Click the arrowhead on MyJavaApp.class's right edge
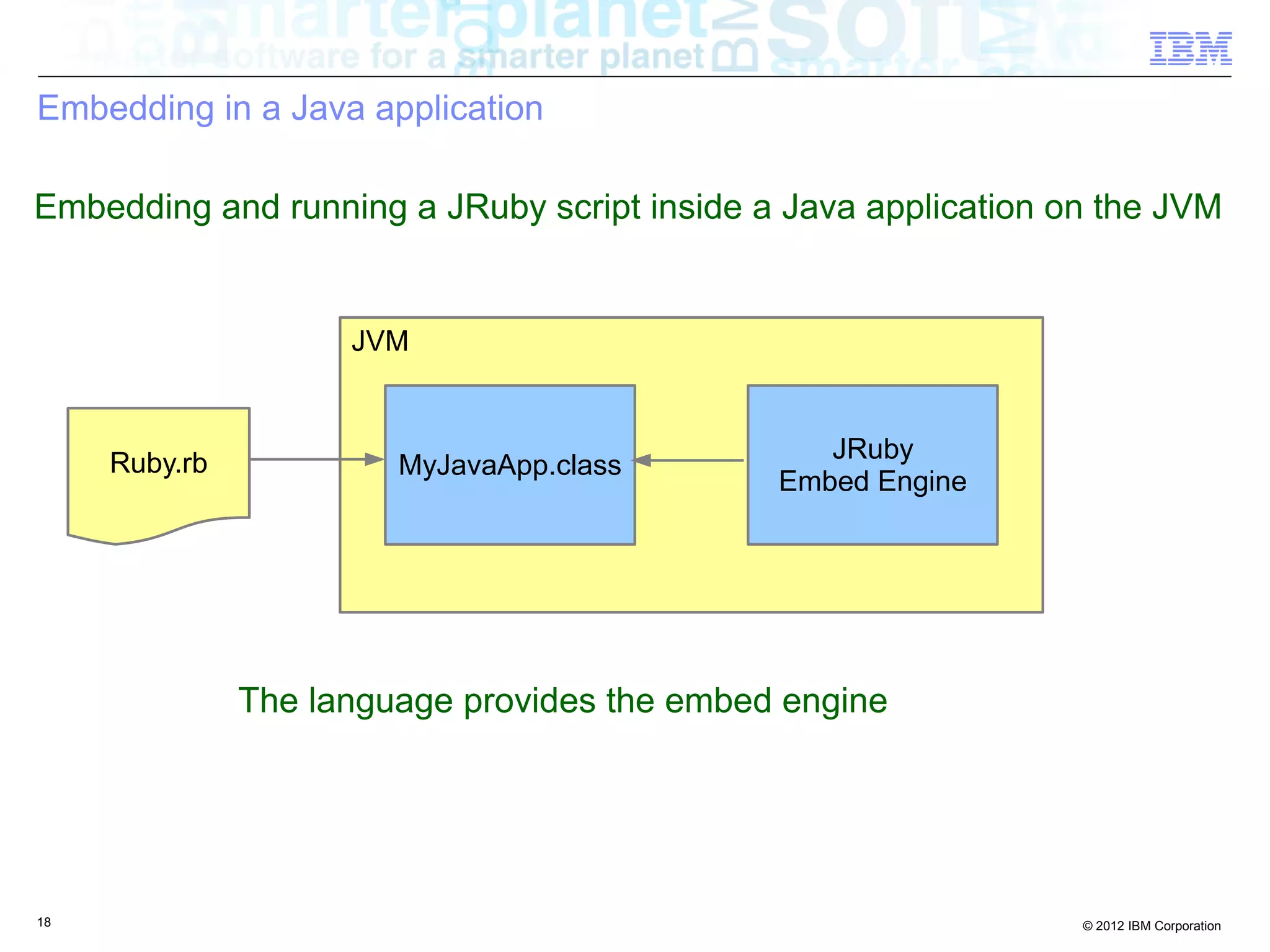 [642, 460]
